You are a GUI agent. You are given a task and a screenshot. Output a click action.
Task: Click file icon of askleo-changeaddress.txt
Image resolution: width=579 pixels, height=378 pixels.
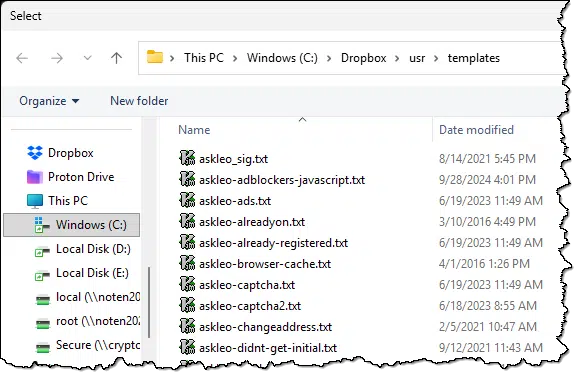point(187,326)
